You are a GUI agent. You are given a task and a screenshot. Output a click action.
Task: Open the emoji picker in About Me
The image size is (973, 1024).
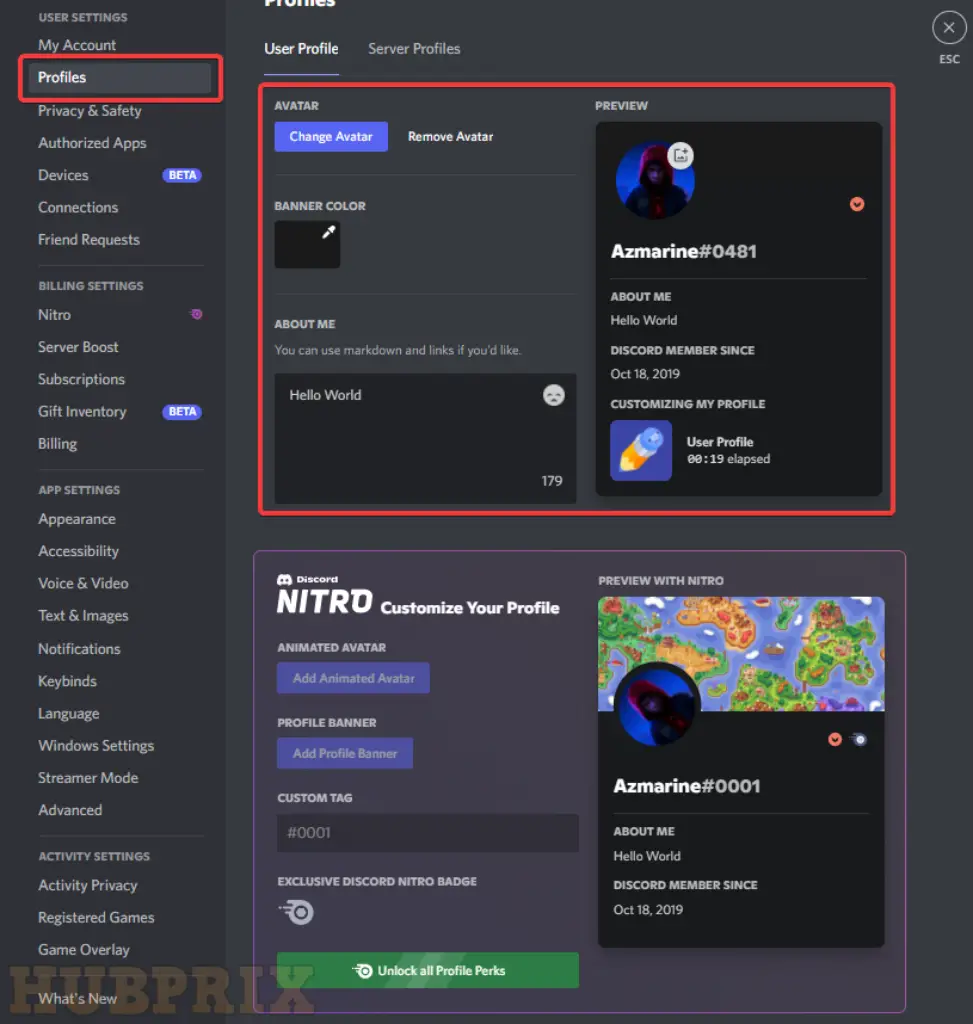pyautogui.click(x=554, y=395)
